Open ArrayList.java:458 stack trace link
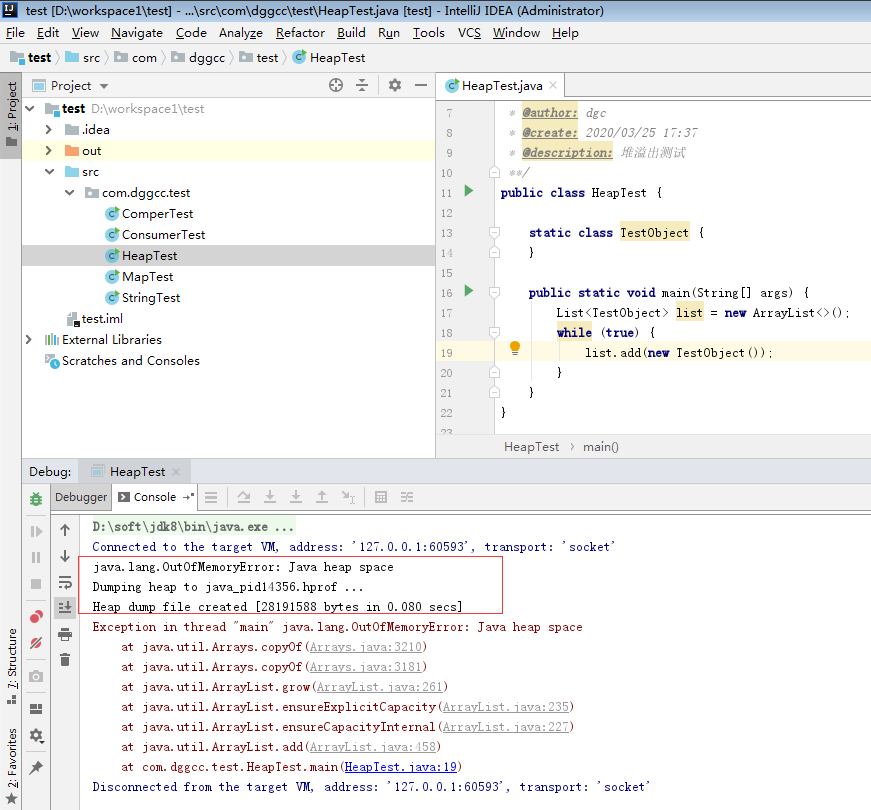This screenshot has height=810, width=871. click(373, 747)
